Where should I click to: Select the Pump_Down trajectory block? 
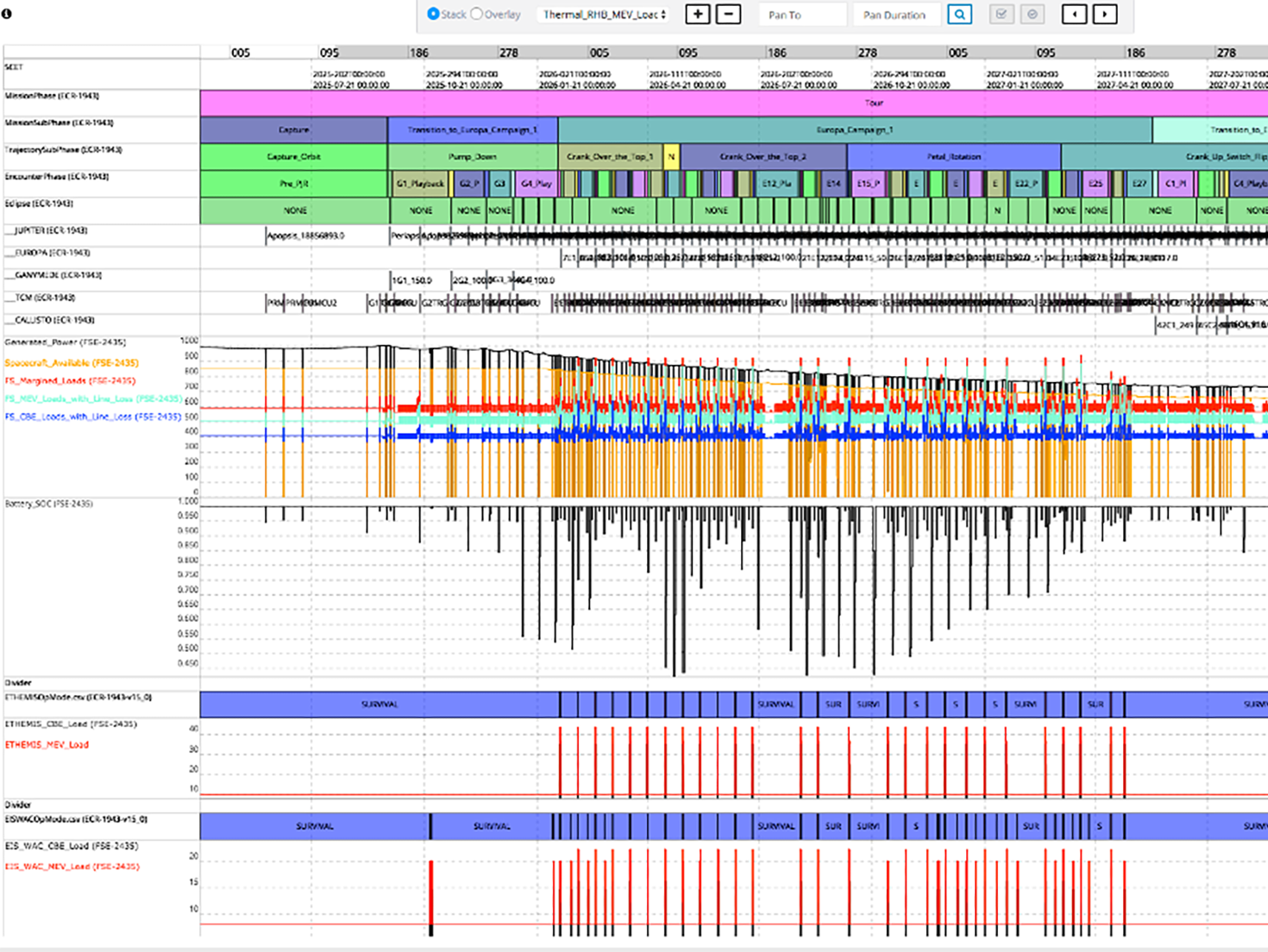tap(473, 157)
